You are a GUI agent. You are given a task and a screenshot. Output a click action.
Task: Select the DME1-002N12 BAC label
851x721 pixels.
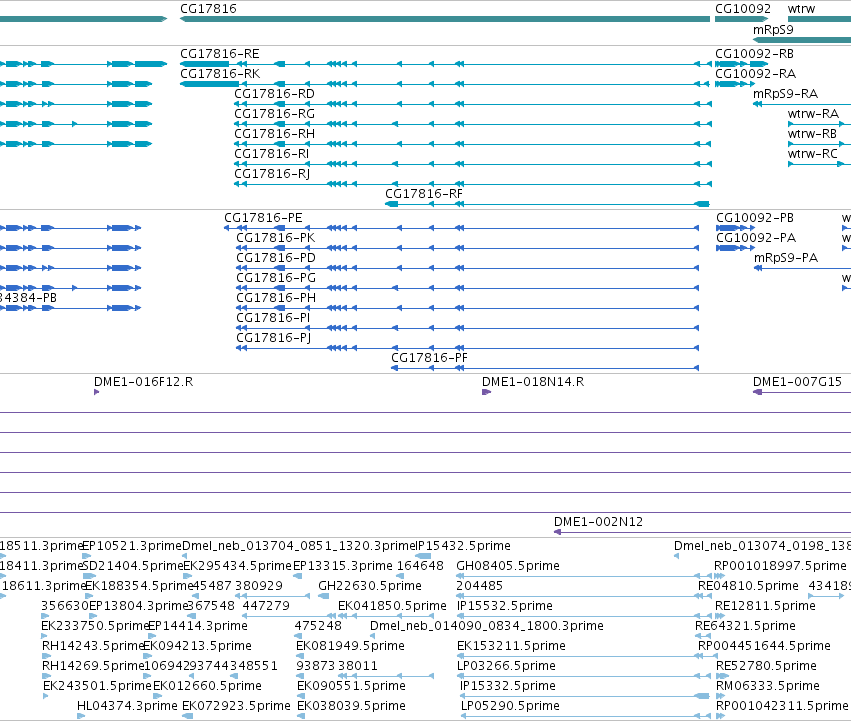point(598,522)
